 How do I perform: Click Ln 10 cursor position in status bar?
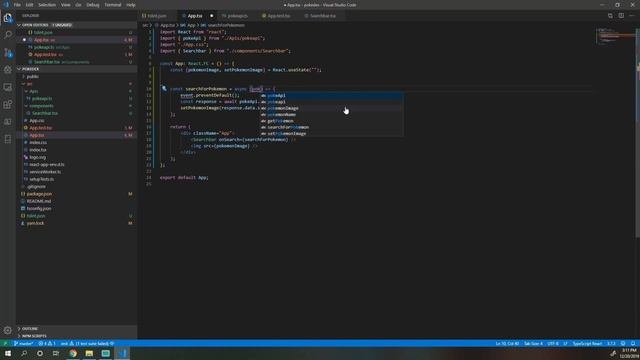pyautogui.click(x=507, y=344)
